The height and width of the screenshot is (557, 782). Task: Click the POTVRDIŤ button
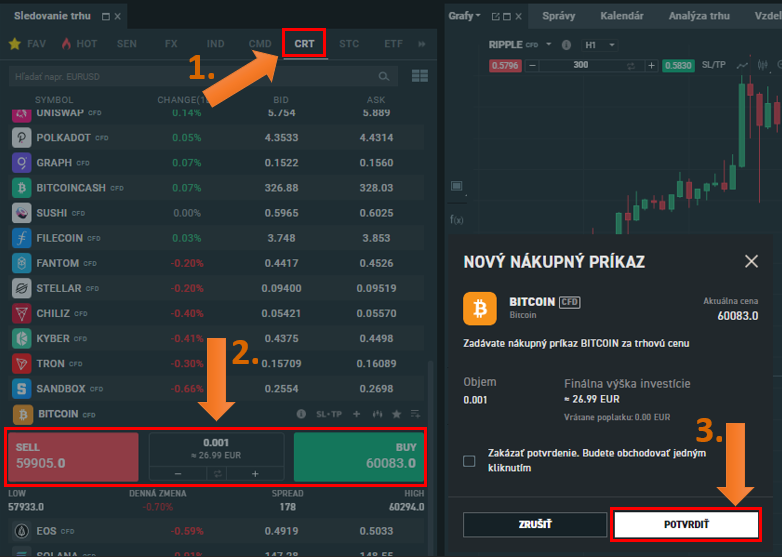point(686,525)
